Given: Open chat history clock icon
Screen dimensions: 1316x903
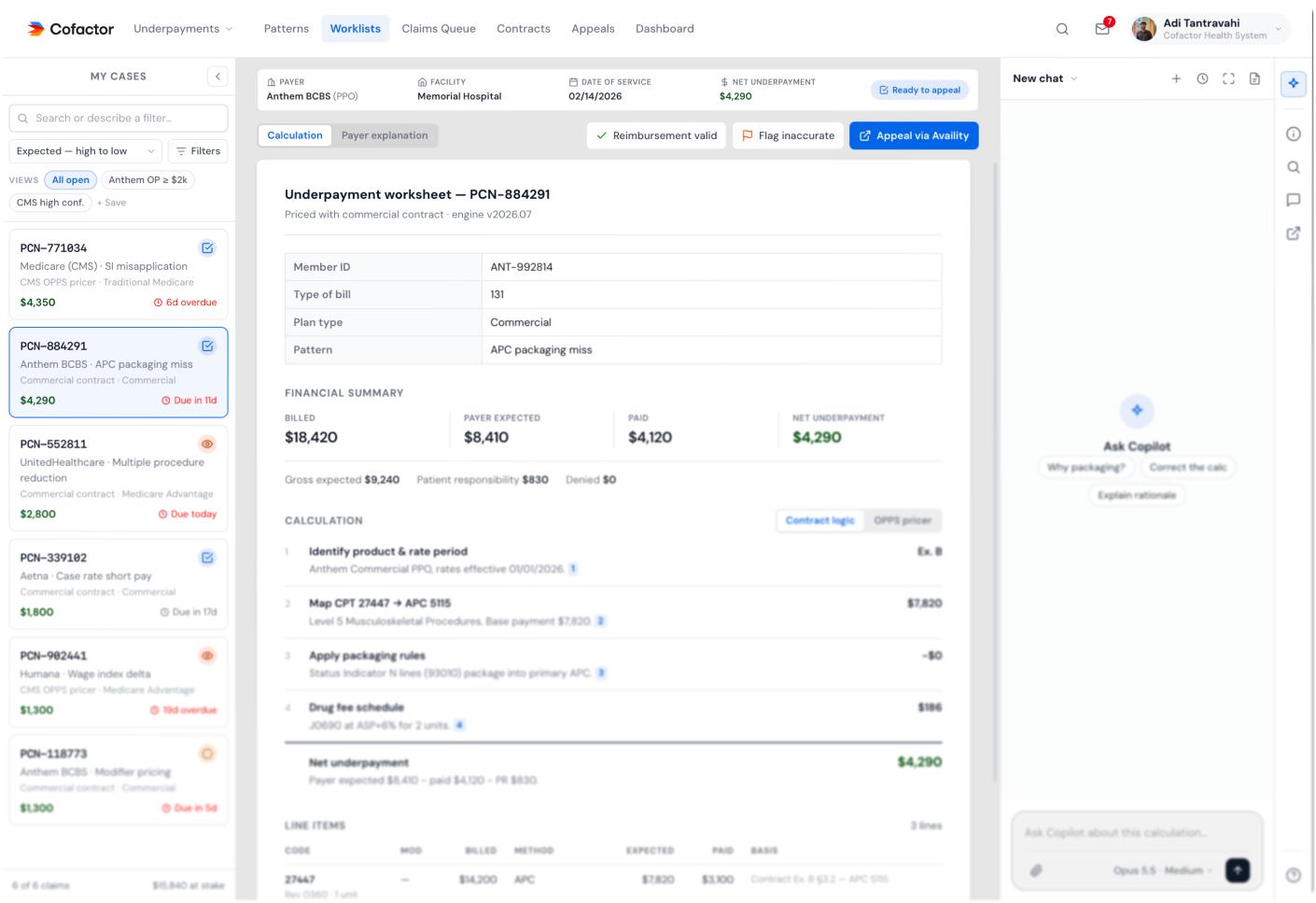Looking at the screenshot, I should coord(1202,78).
